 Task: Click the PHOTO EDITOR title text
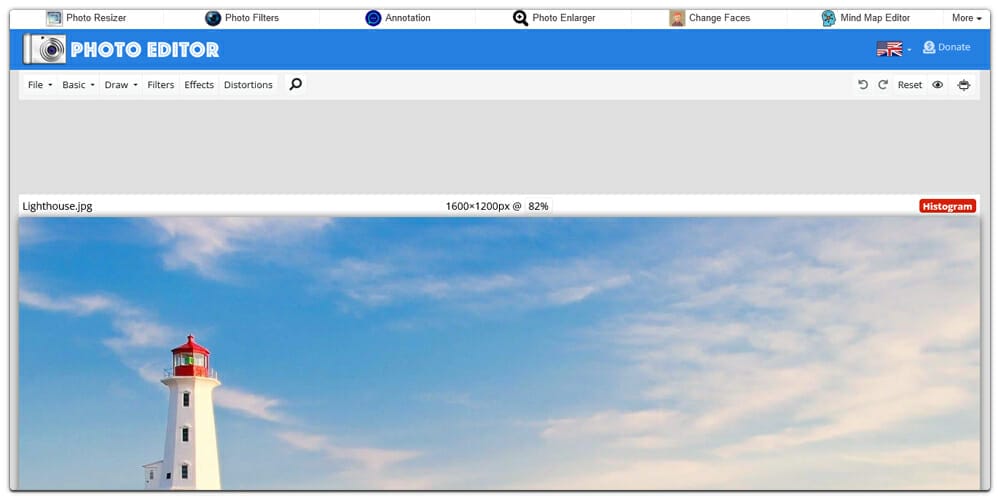point(145,50)
